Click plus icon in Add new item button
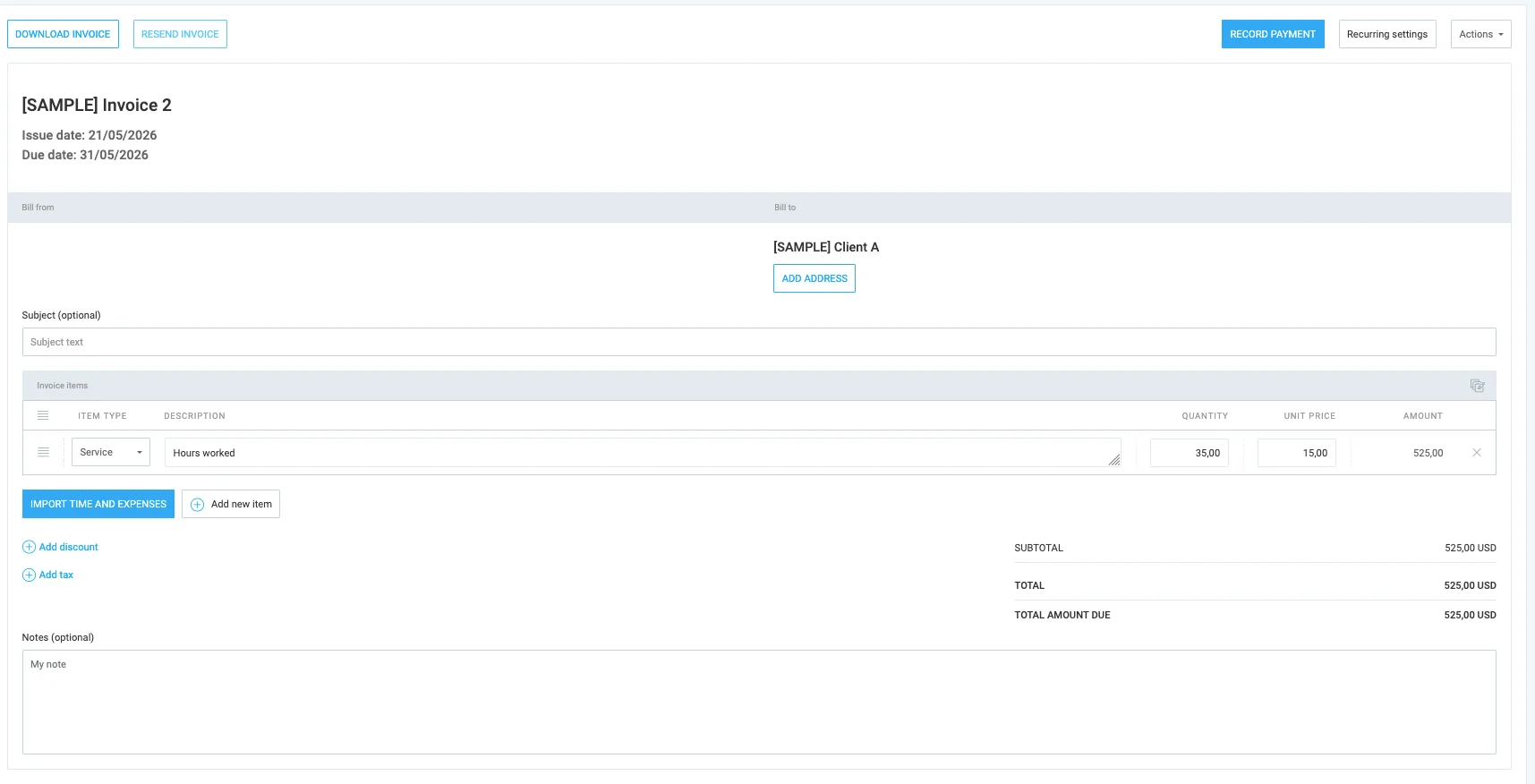1535x784 pixels. coord(198,504)
